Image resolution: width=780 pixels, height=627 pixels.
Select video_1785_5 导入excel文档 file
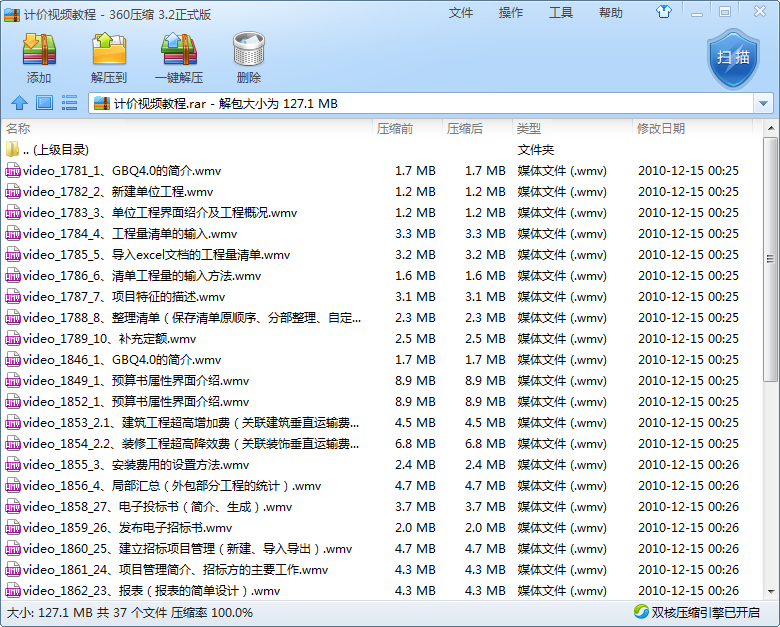[381, 255]
